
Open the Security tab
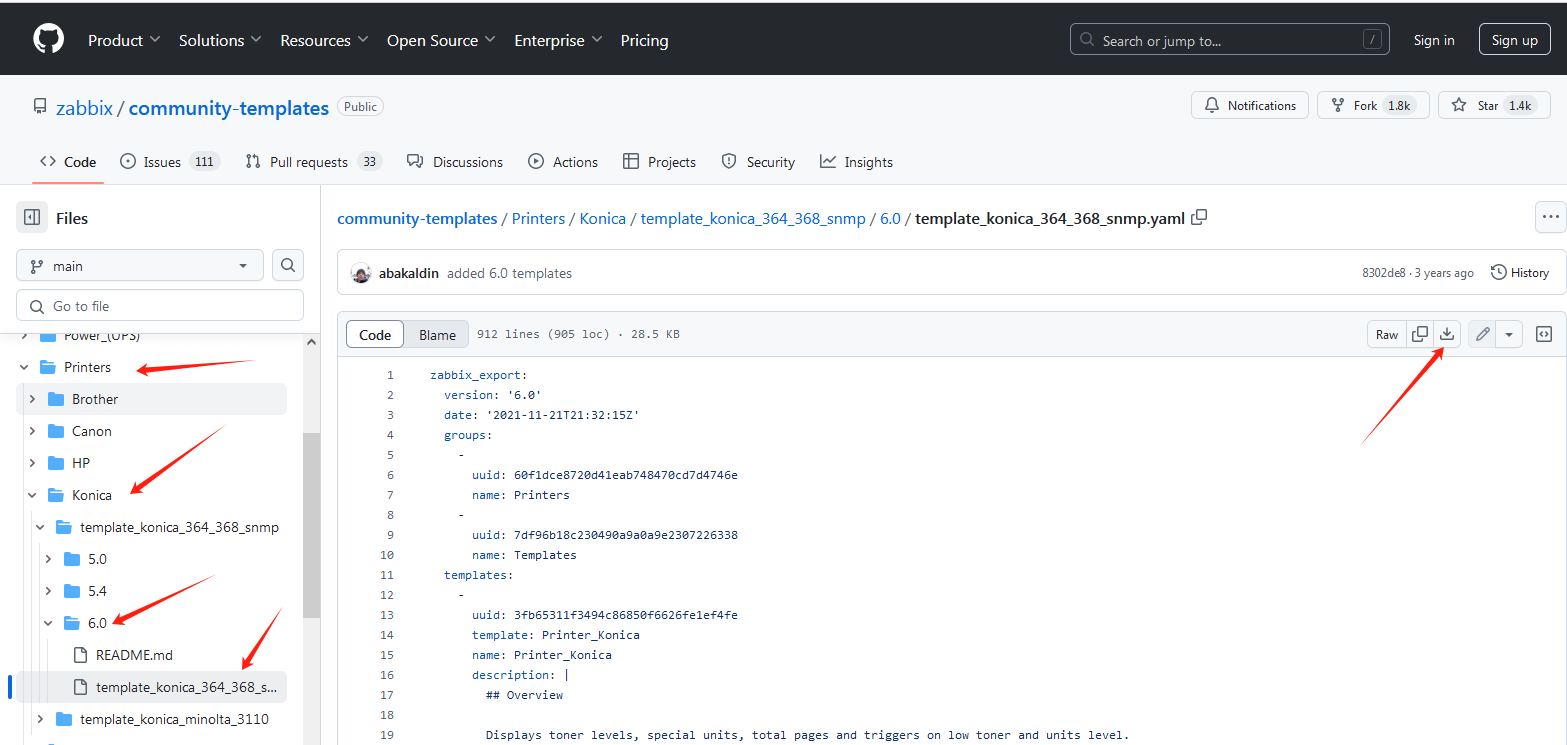tap(758, 162)
